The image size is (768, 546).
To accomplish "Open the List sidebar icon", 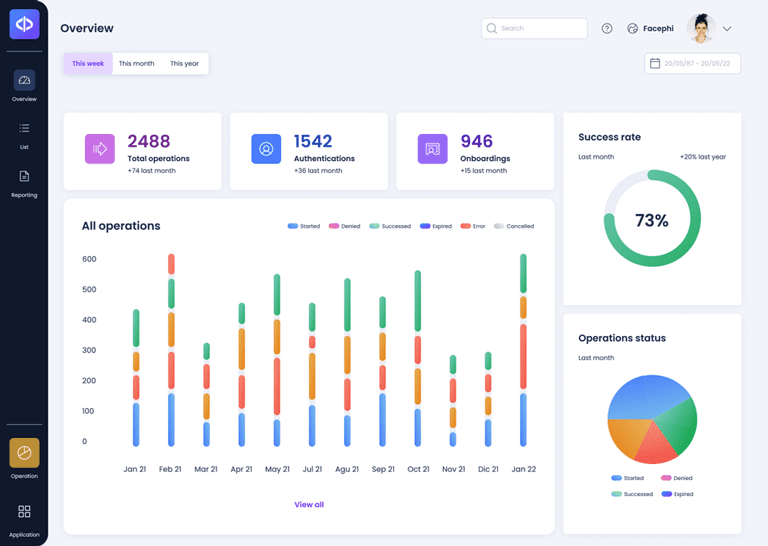I will pos(24,128).
